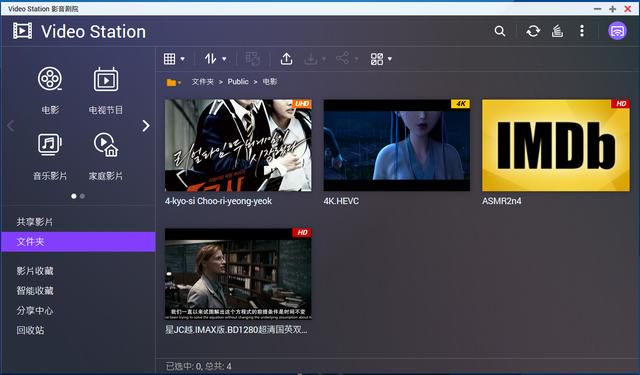
Task: Click the ASMR2n4 title text
Action: tap(502, 201)
